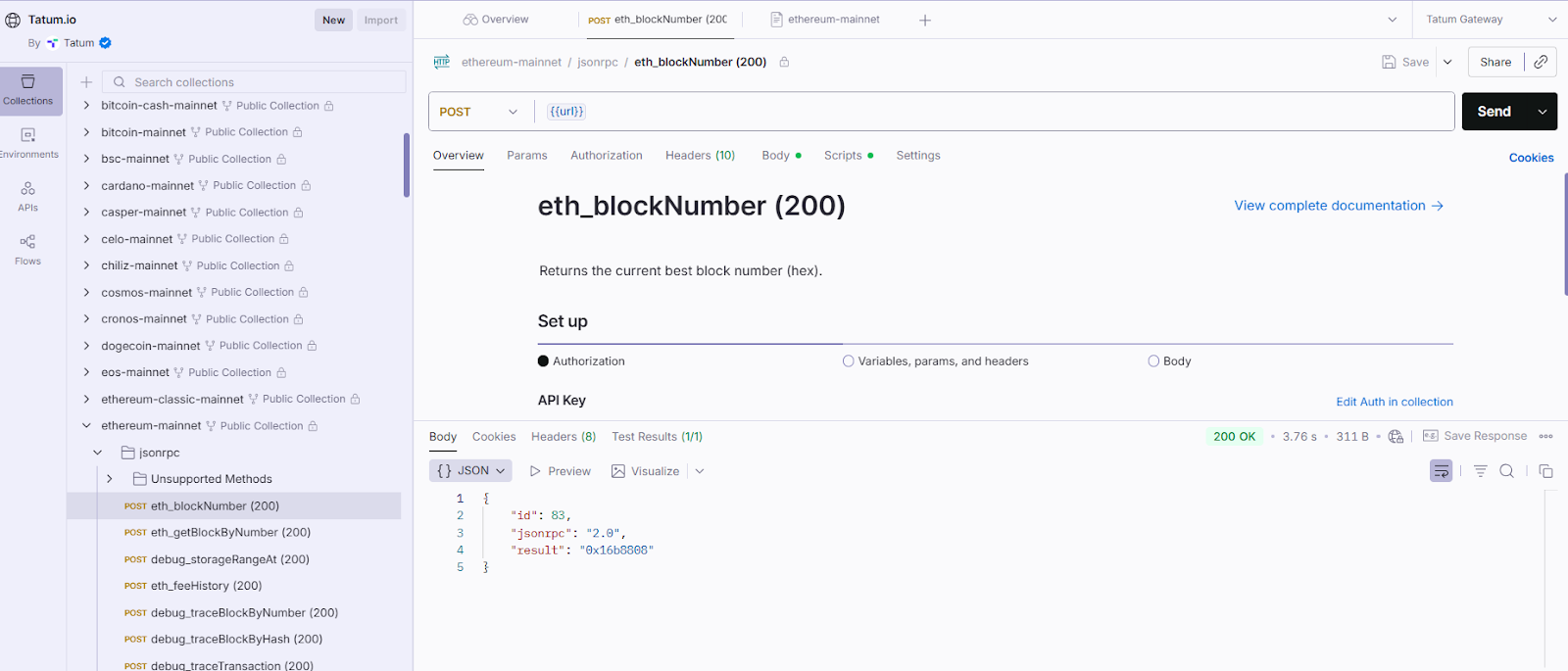The height and width of the screenshot is (671, 1568).
Task: Open the JSON response format dropdown
Action: tap(470, 471)
